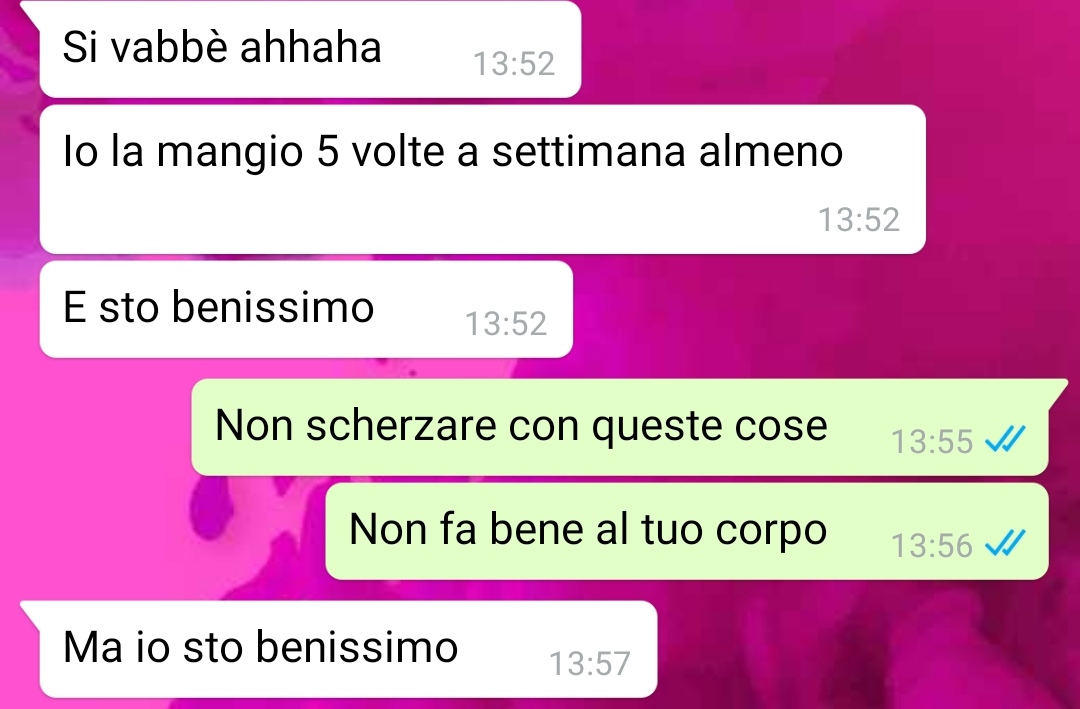Click blue double check beside 13:56 timestamp
Screen dimensions: 1080x709
click(1005, 543)
